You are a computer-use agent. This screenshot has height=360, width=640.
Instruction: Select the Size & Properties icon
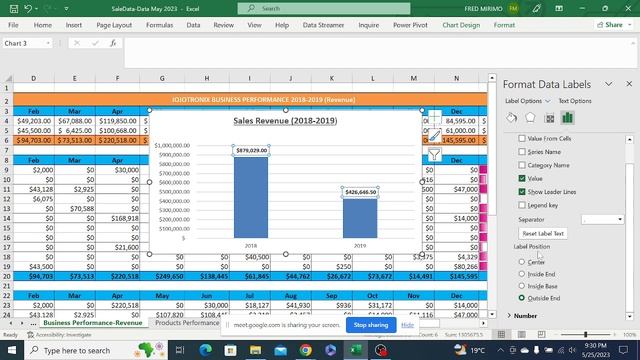tap(550, 118)
